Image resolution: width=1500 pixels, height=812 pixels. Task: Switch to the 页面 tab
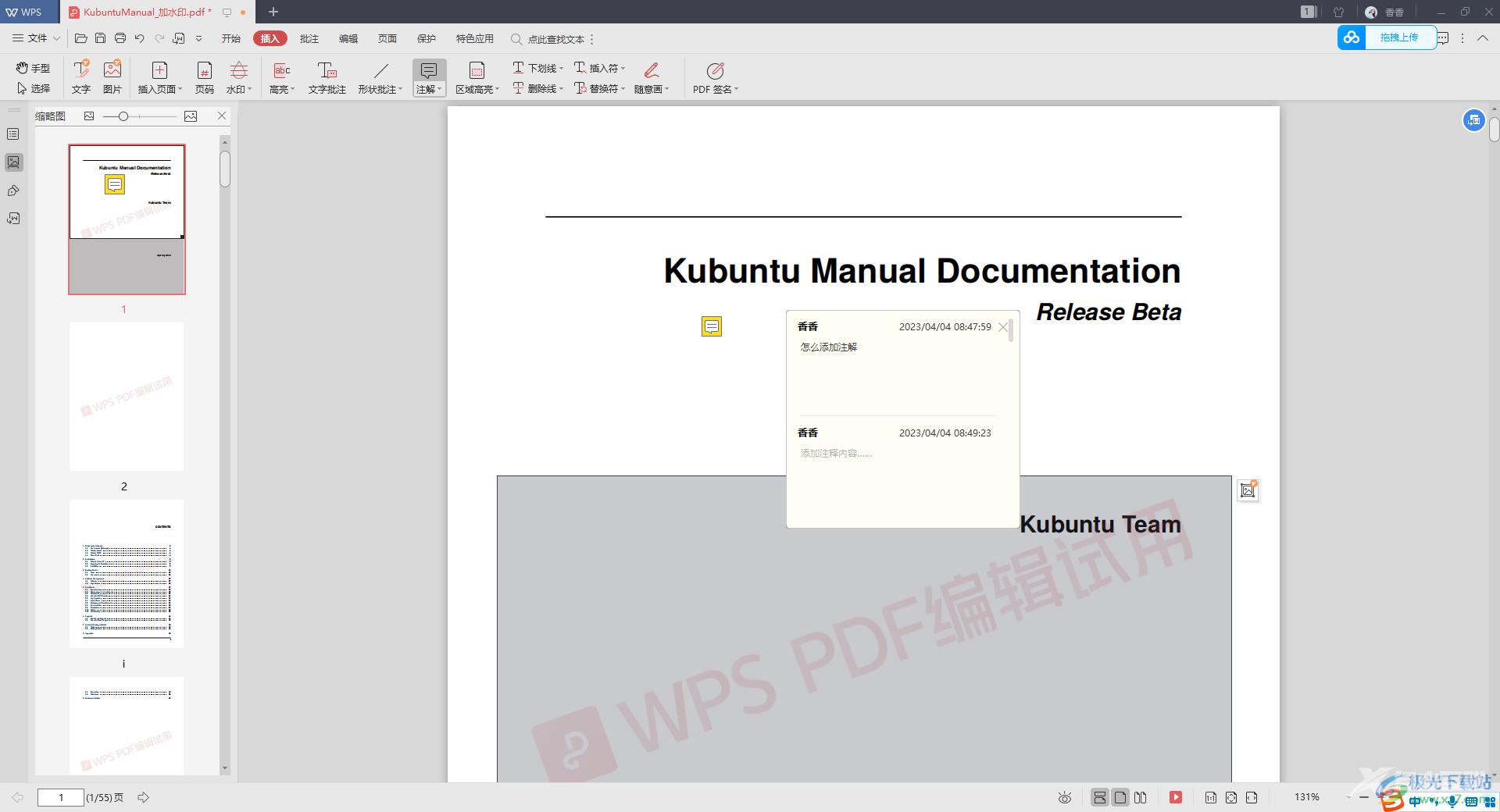pos(387,38)
